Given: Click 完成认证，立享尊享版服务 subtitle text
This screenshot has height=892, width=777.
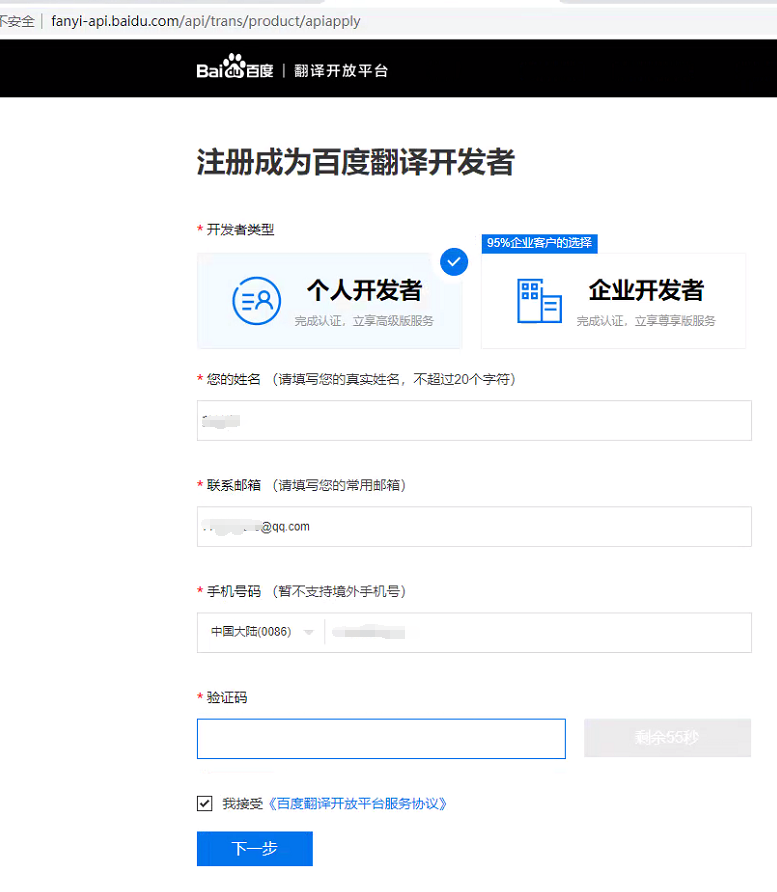Looking at the screenshot, I should 646,321.
